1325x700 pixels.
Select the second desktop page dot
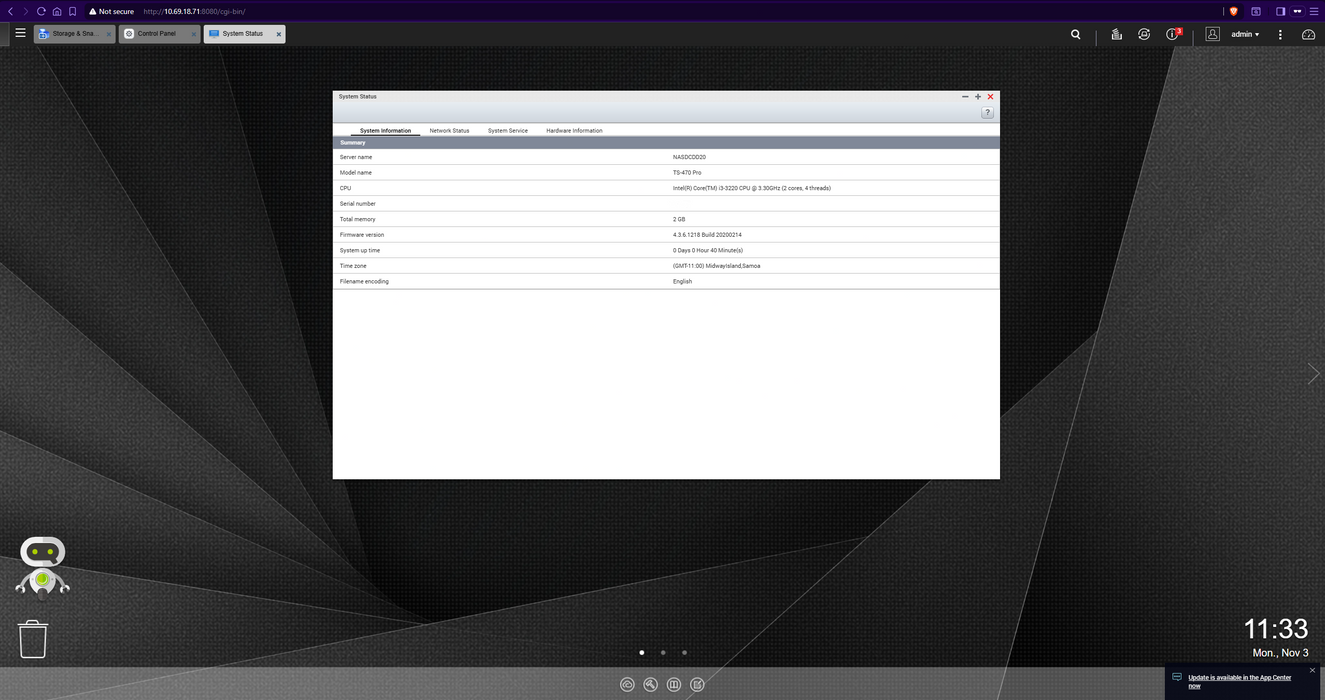pyautogui.click(x=663, y=652)
